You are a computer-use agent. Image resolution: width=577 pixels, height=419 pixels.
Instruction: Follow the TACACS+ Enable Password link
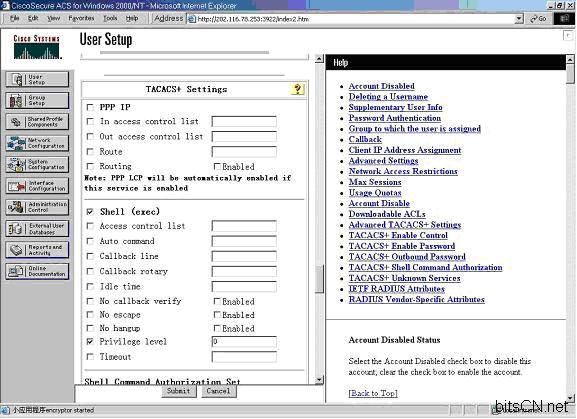click(401, 246)
